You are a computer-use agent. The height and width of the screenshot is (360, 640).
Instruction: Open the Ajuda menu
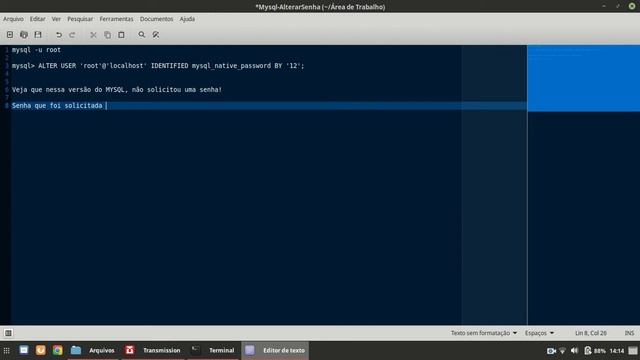click(187, 19)
